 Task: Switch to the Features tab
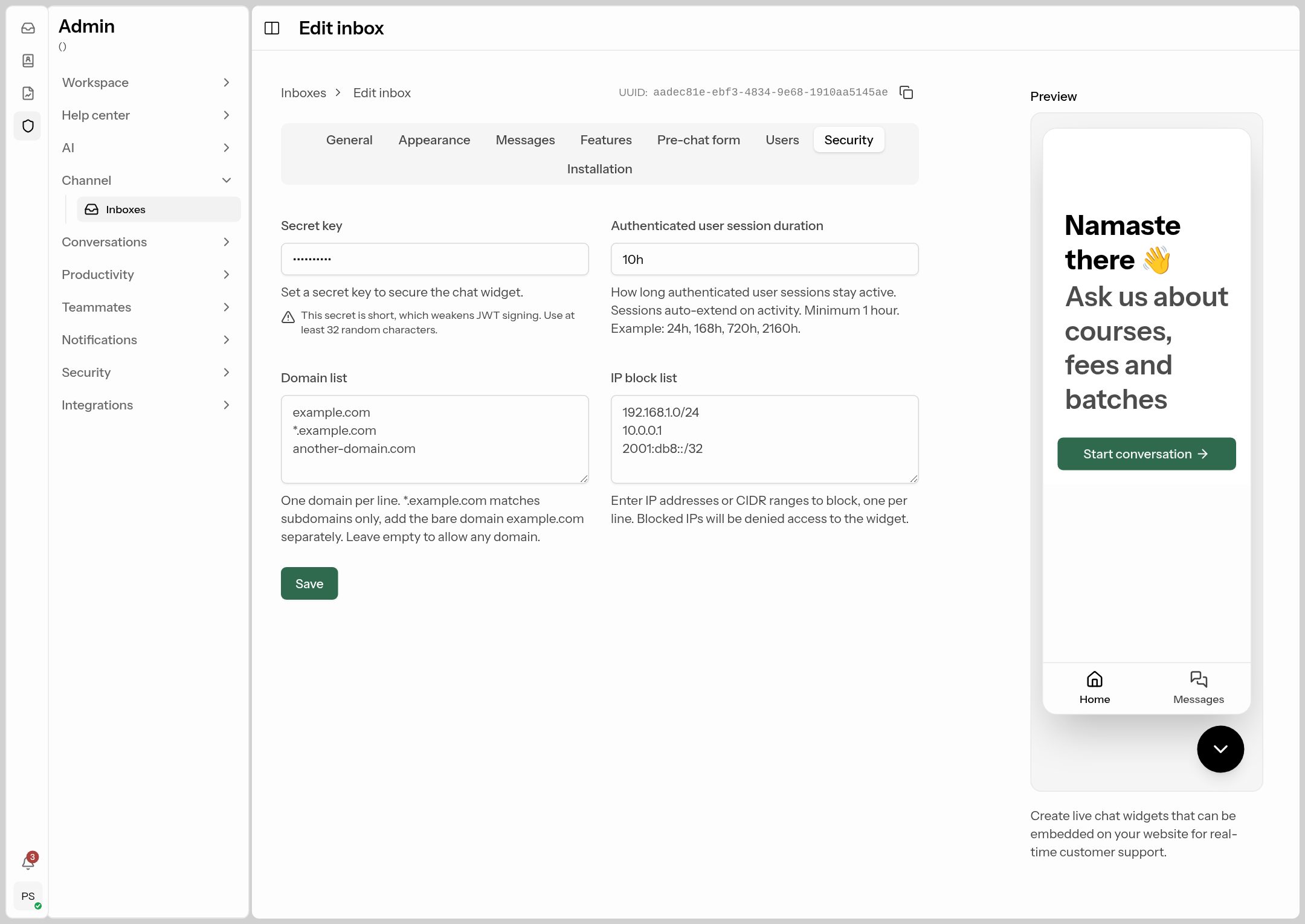606,140
